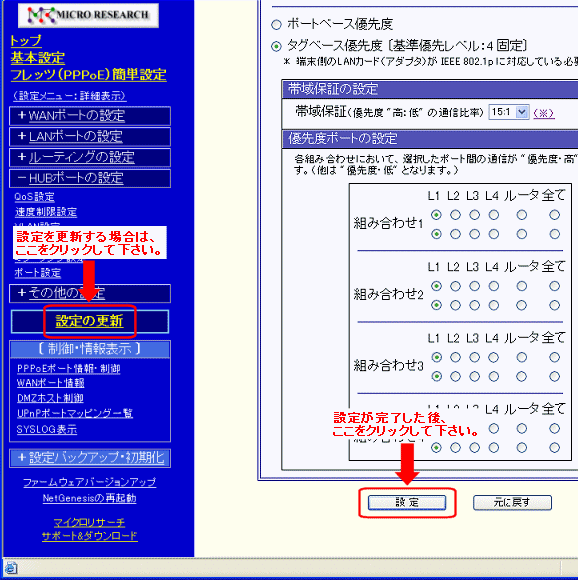The height and width of the screenshot is (580, 578).
Task: Expand the LANポートの設定 menu
Action: pos(90,136)
